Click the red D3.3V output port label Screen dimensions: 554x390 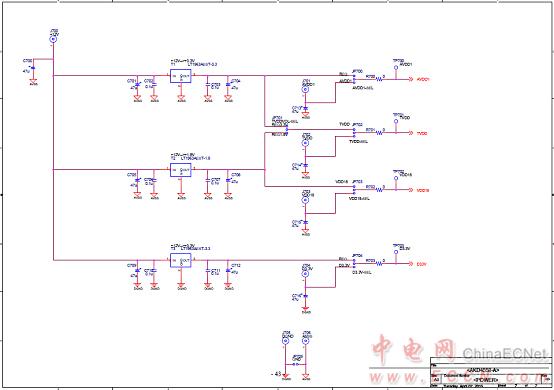coord(422,264)
